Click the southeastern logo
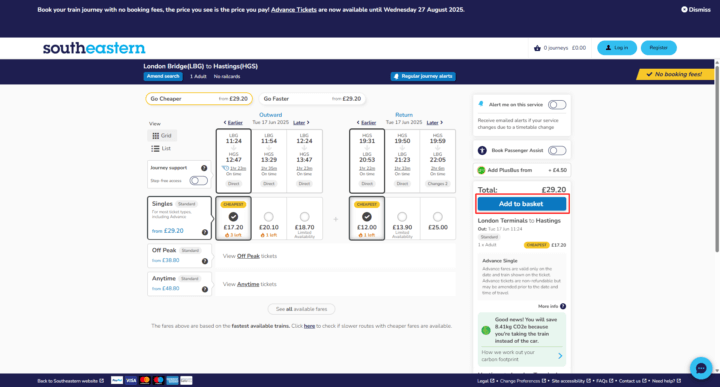This screenshot has height=387, width=720. [x=94, y=48]
